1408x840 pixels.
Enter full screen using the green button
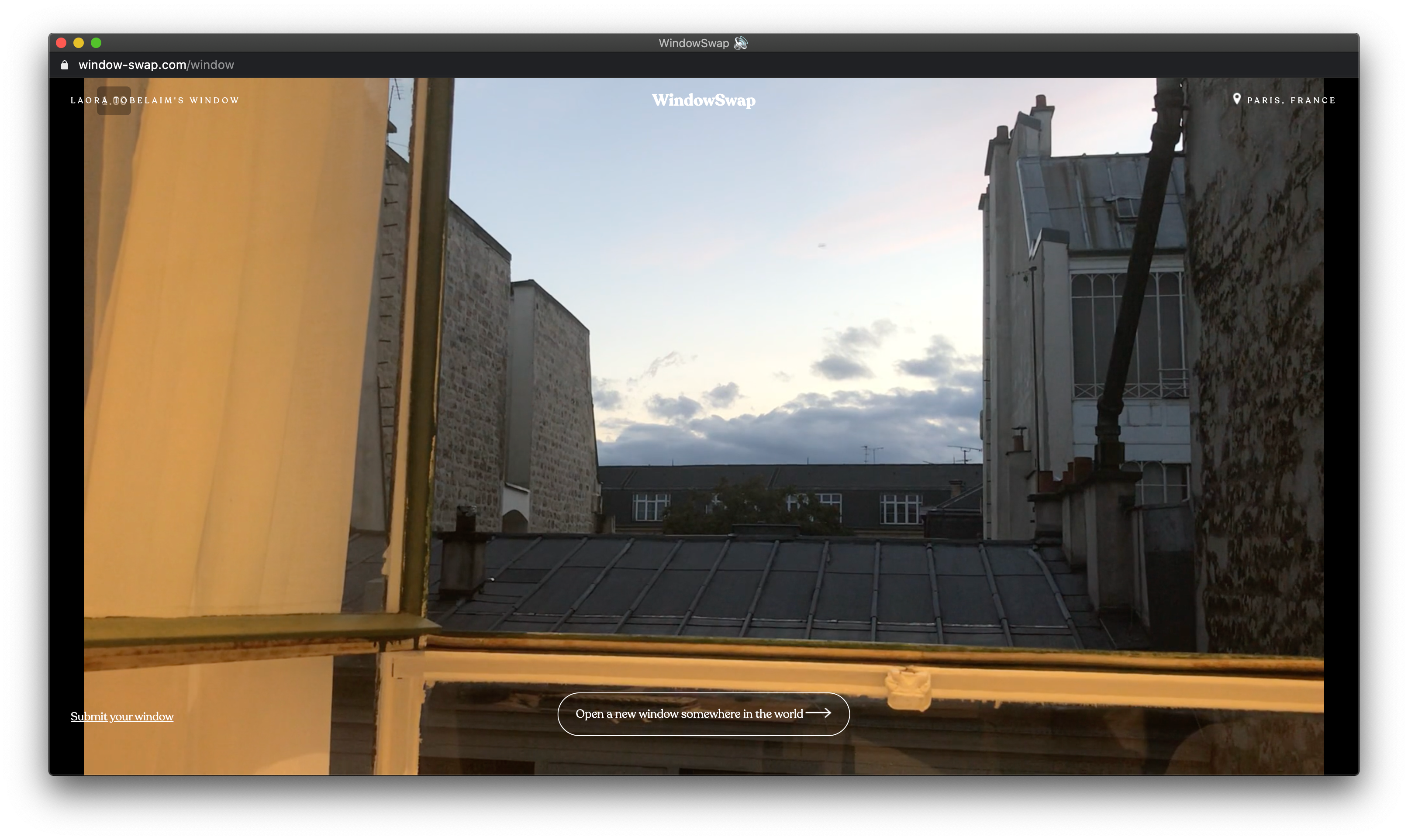point(96,43)
